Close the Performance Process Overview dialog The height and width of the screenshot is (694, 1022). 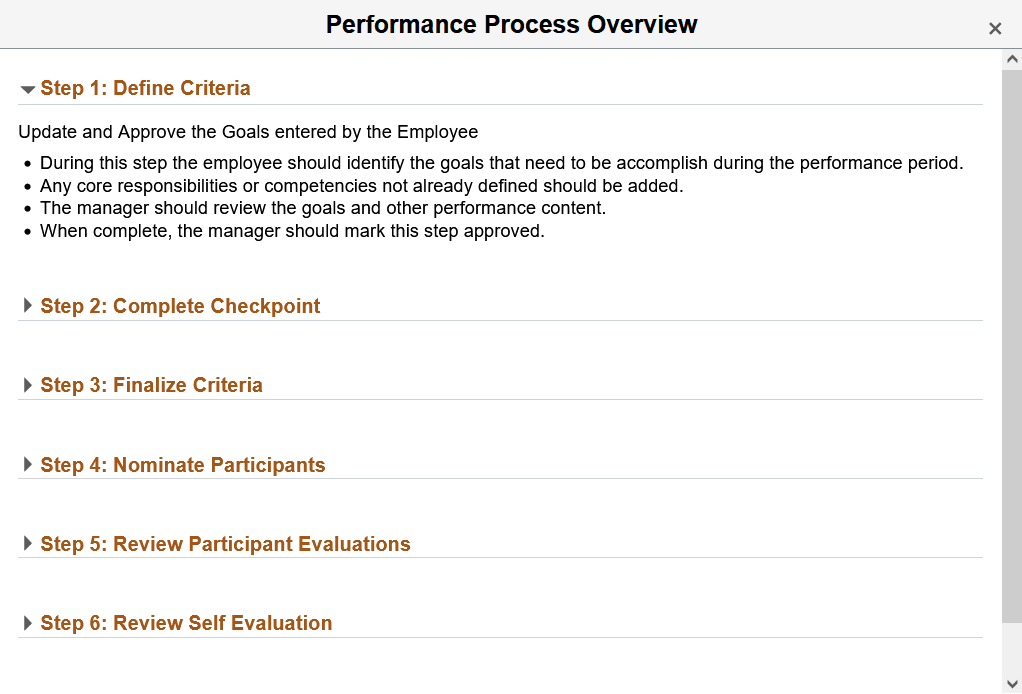[995, 28]
